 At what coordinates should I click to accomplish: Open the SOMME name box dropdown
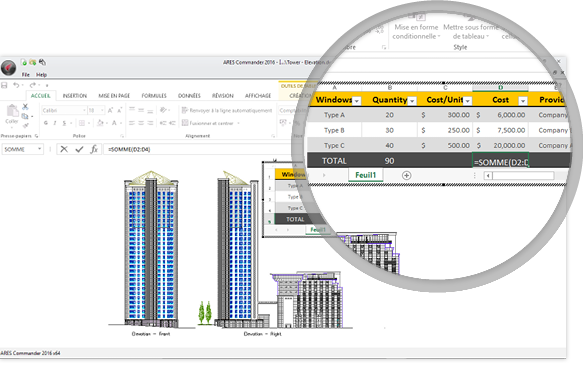pos(39,149)
